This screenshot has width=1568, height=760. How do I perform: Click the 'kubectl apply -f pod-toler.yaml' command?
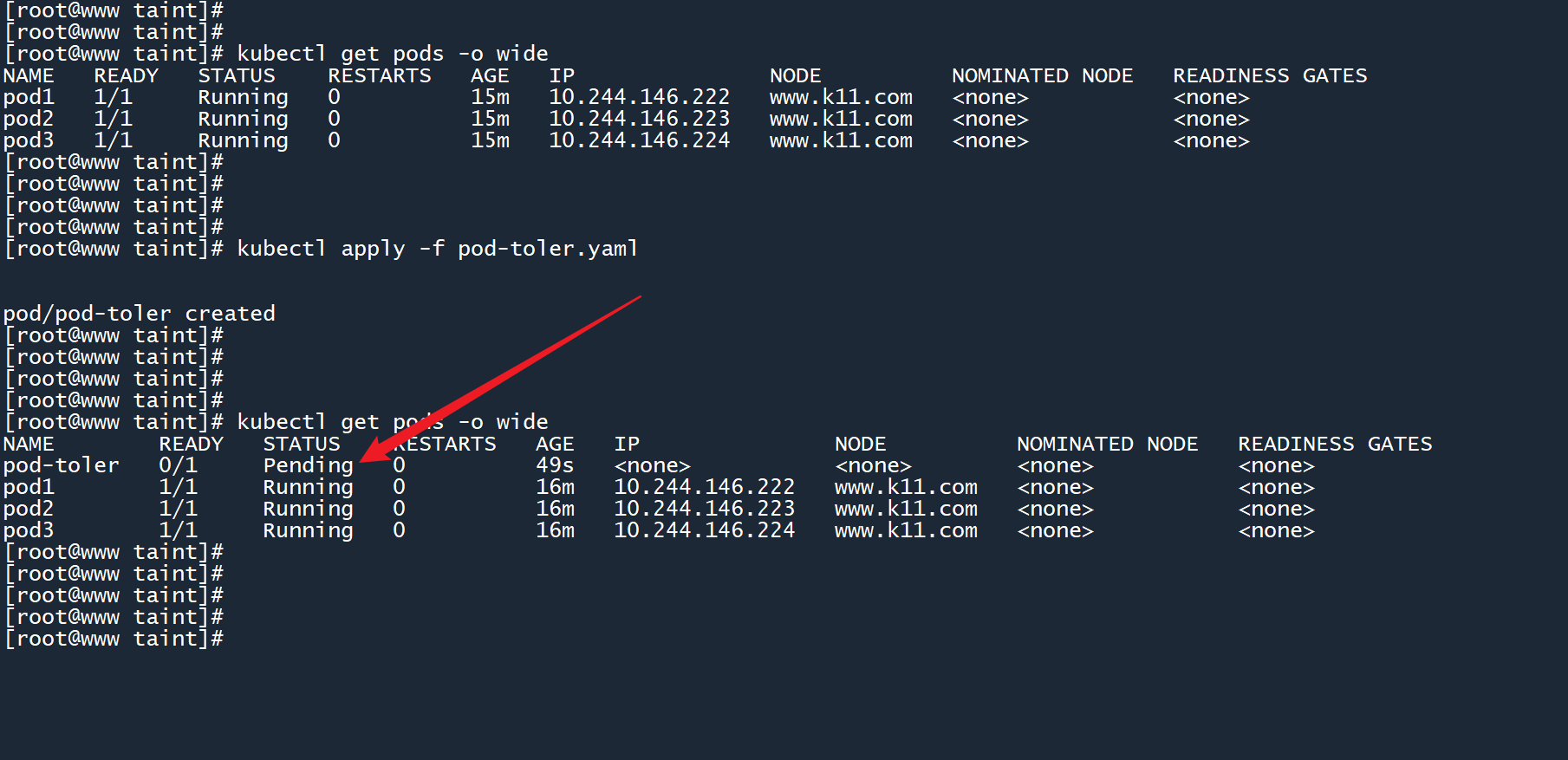437,249
